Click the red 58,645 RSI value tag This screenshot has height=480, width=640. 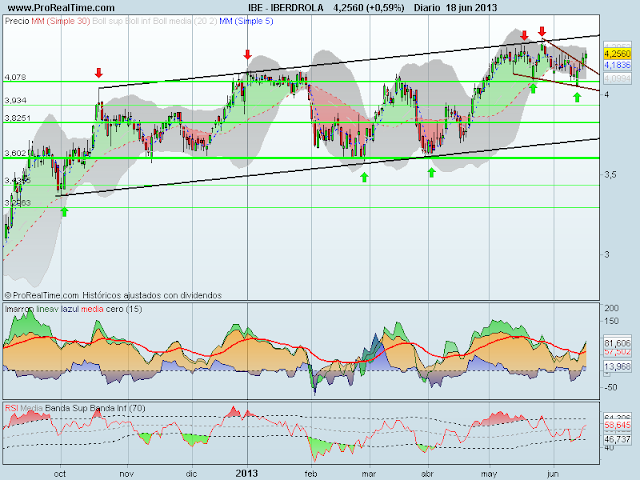[x=618, y=425]
